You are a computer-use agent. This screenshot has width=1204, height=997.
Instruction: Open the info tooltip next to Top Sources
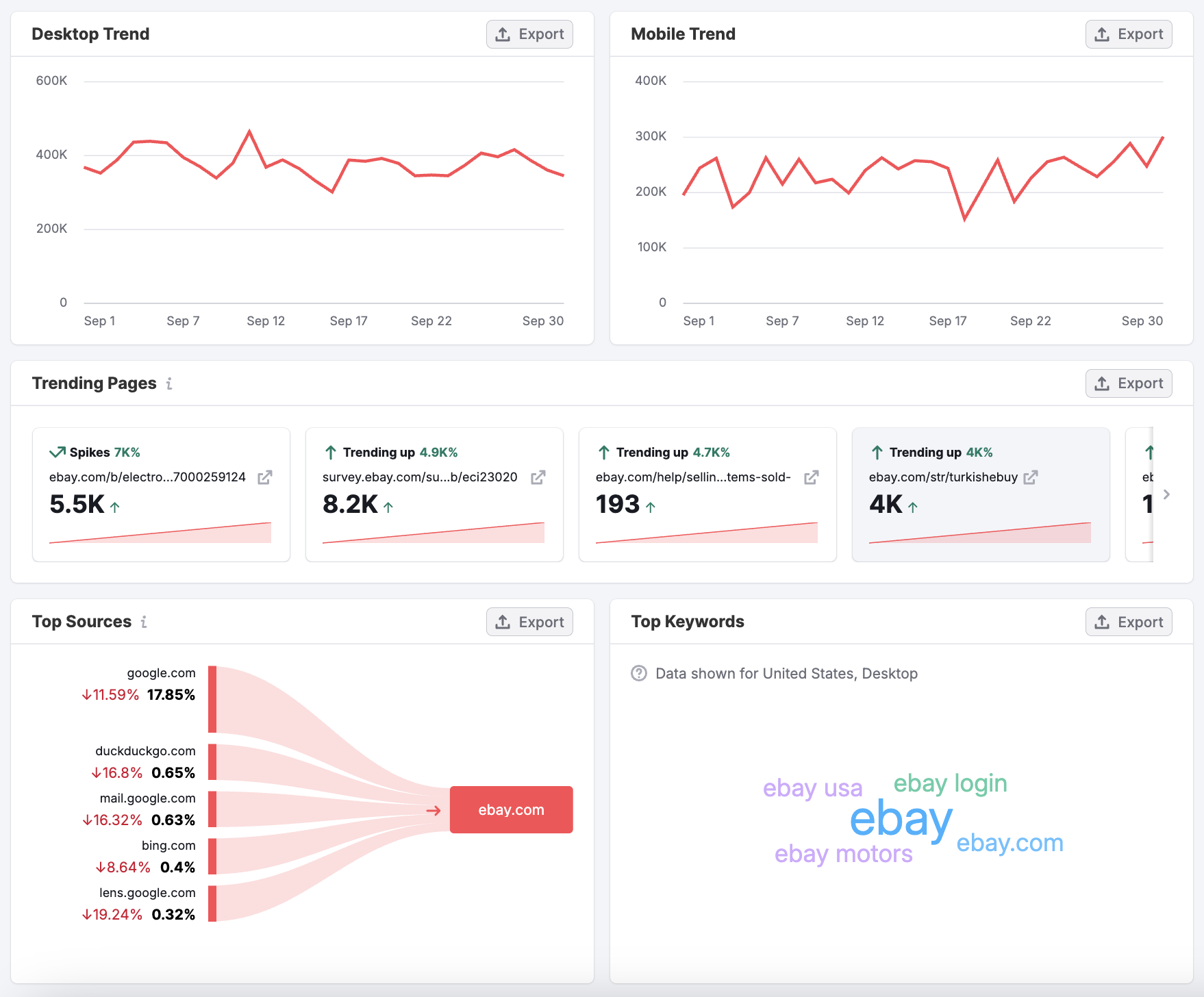click(x=144, y=622)
